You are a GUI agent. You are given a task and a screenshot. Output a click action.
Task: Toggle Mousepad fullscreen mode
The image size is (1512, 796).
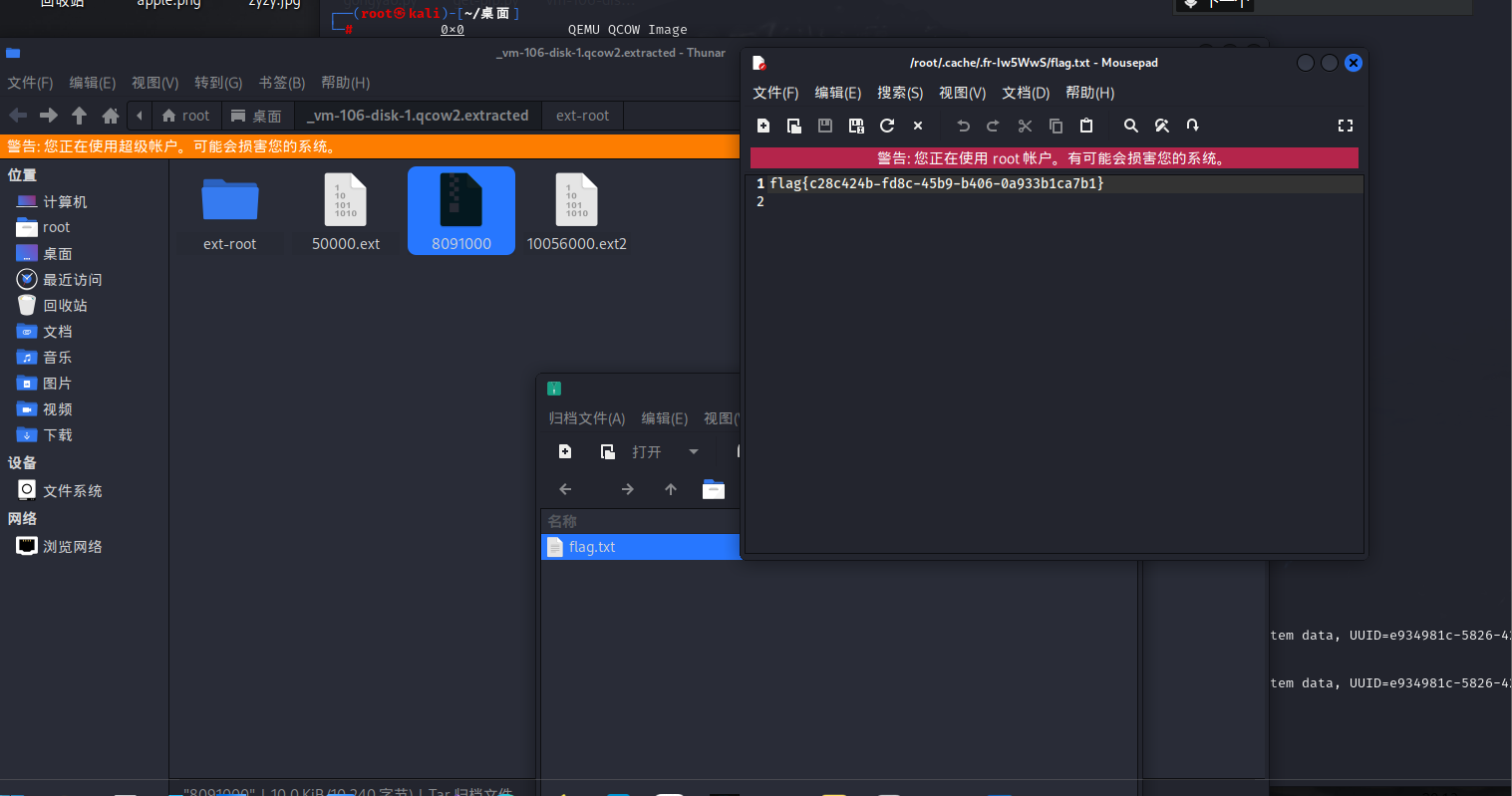click(1345, 126)
